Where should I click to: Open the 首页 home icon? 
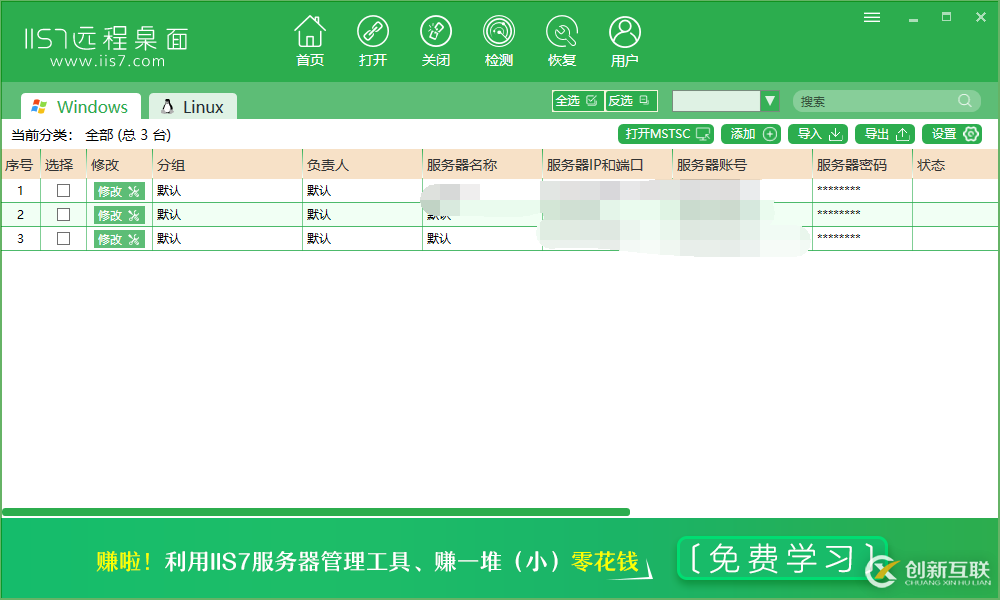(310, 34)
